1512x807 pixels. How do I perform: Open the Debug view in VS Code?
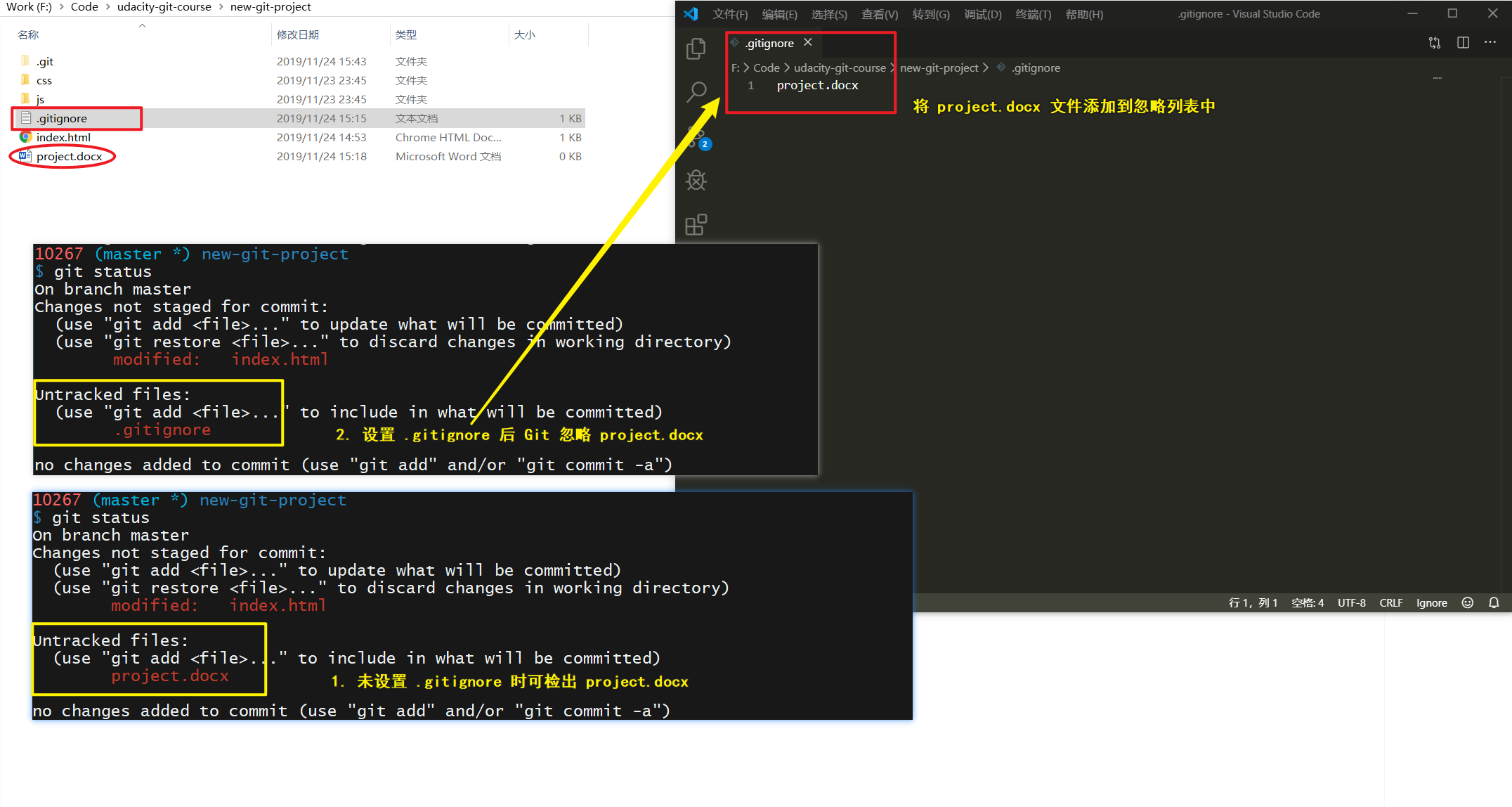click(696, 181)
